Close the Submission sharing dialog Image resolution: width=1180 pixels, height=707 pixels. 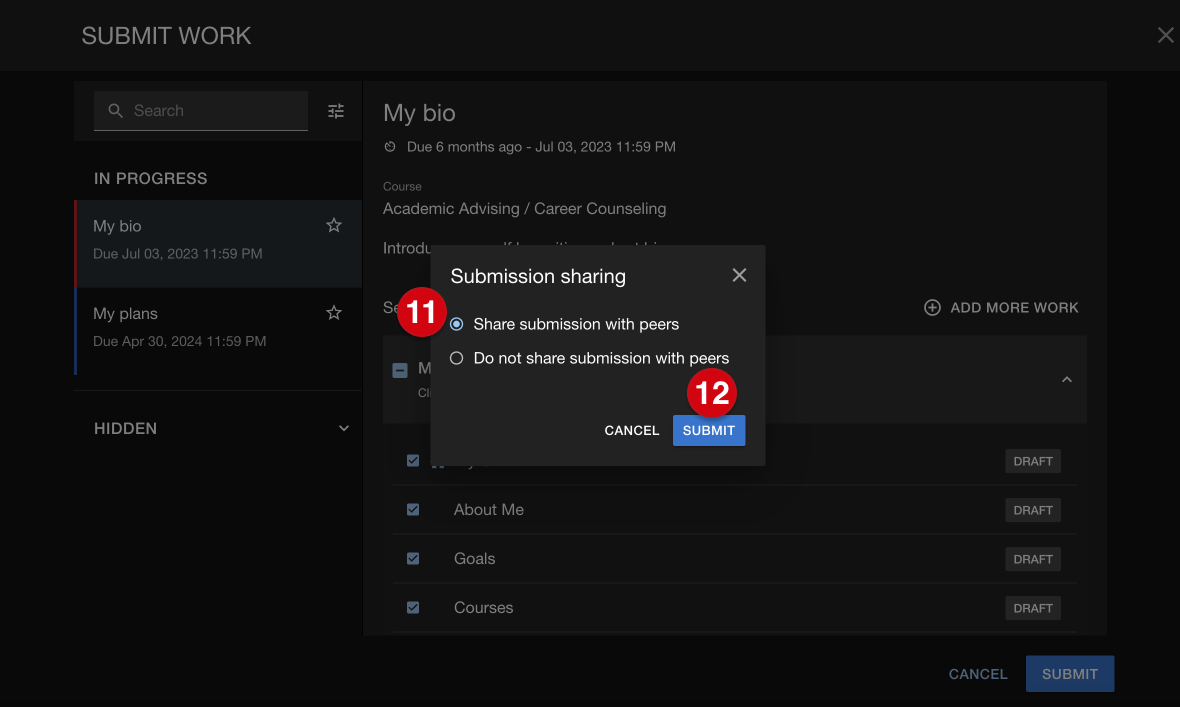(739, 275)
